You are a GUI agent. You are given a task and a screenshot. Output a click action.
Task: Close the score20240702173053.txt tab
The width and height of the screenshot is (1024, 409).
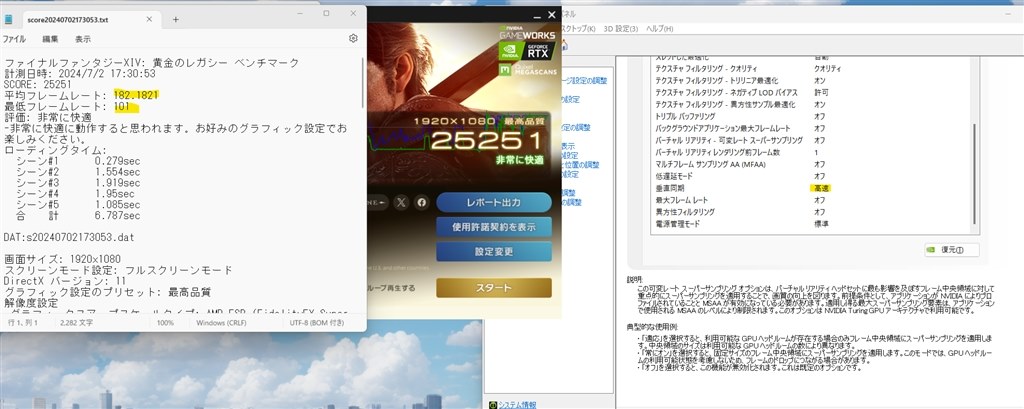click(x=149, y=20)
